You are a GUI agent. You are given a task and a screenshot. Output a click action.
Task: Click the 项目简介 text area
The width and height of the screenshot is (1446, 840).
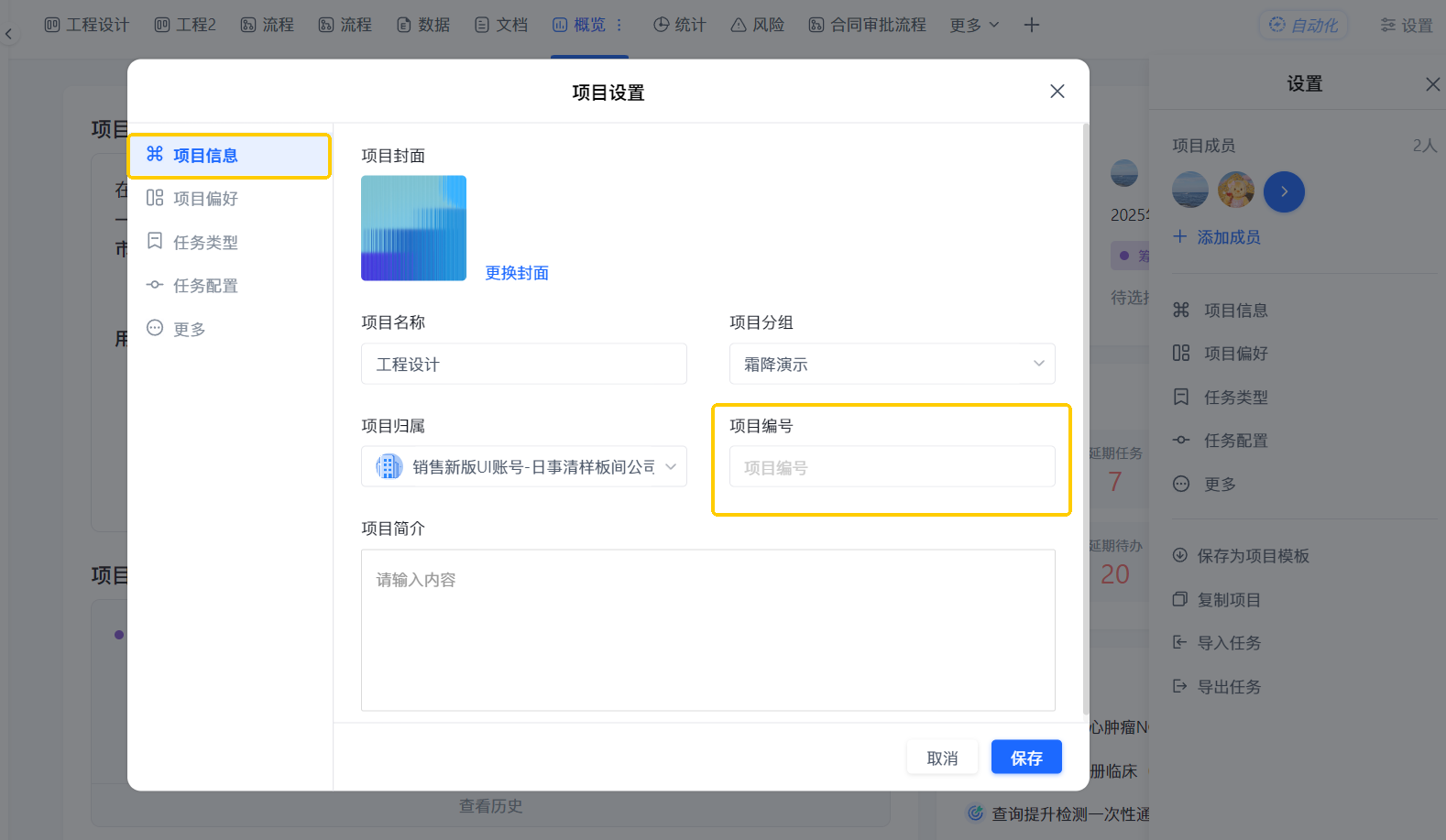(708, 630)
